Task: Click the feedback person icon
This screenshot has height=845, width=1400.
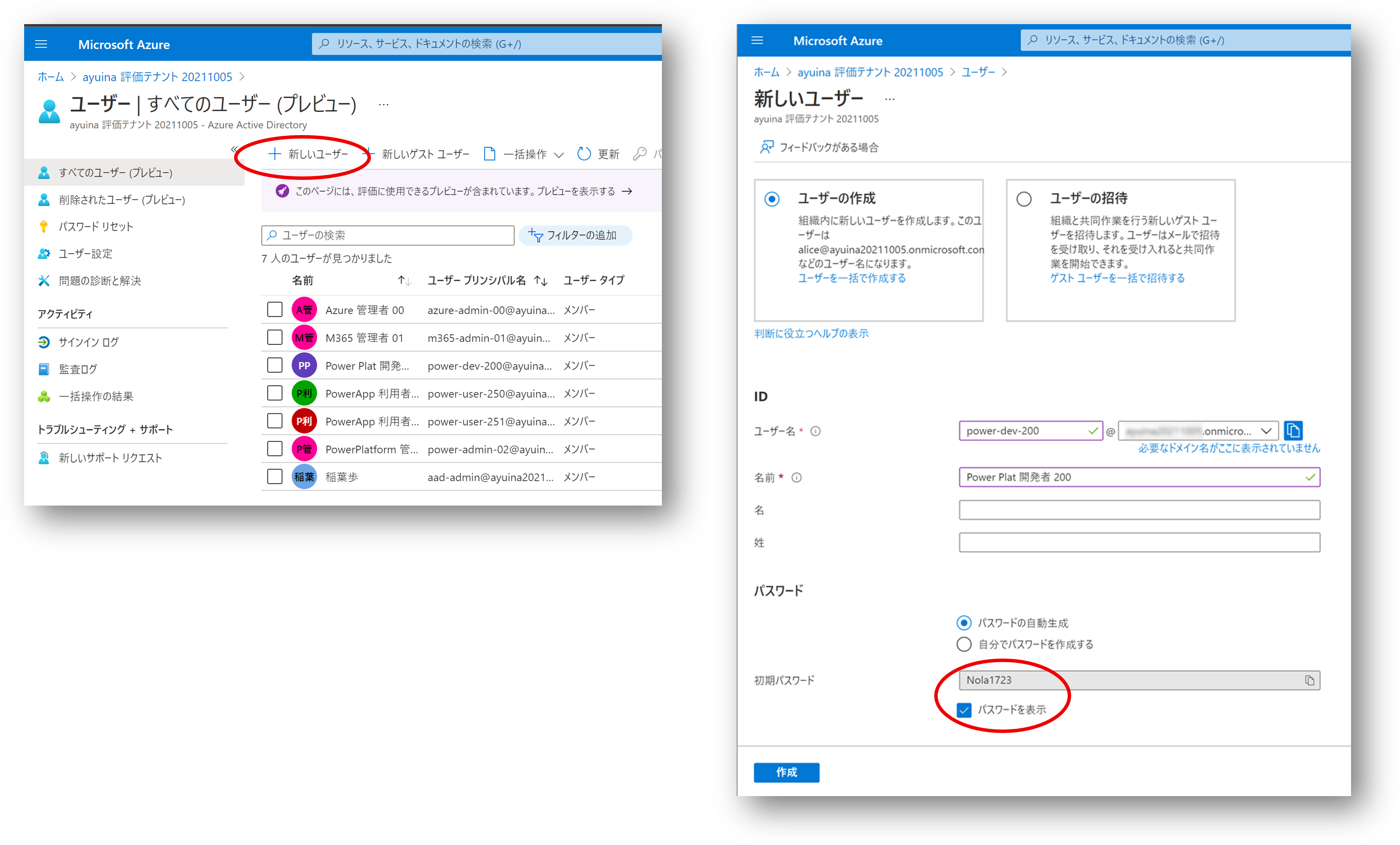Action: (x=766, y=147)
